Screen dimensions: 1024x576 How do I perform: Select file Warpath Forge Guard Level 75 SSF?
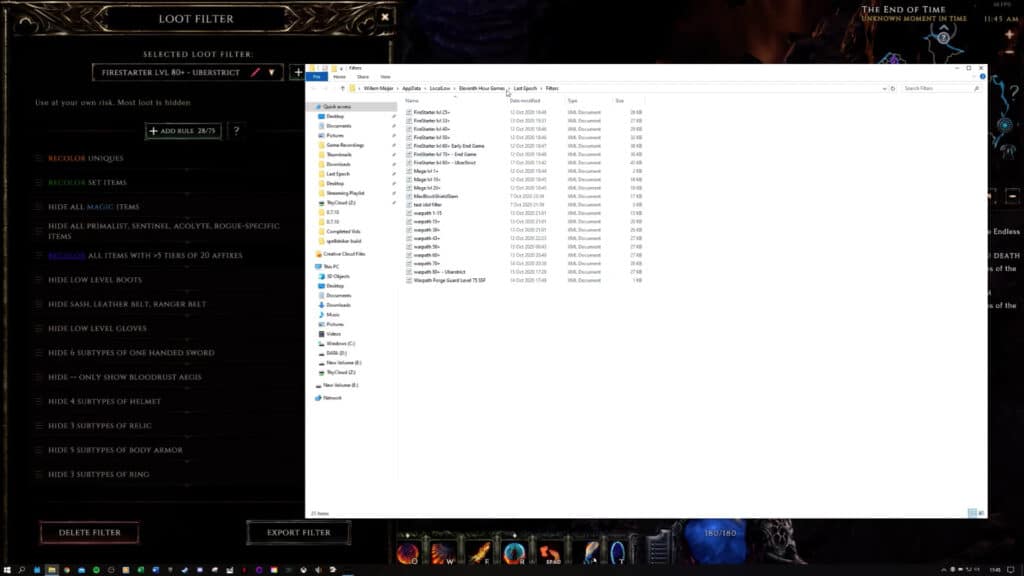coord(449,280)
